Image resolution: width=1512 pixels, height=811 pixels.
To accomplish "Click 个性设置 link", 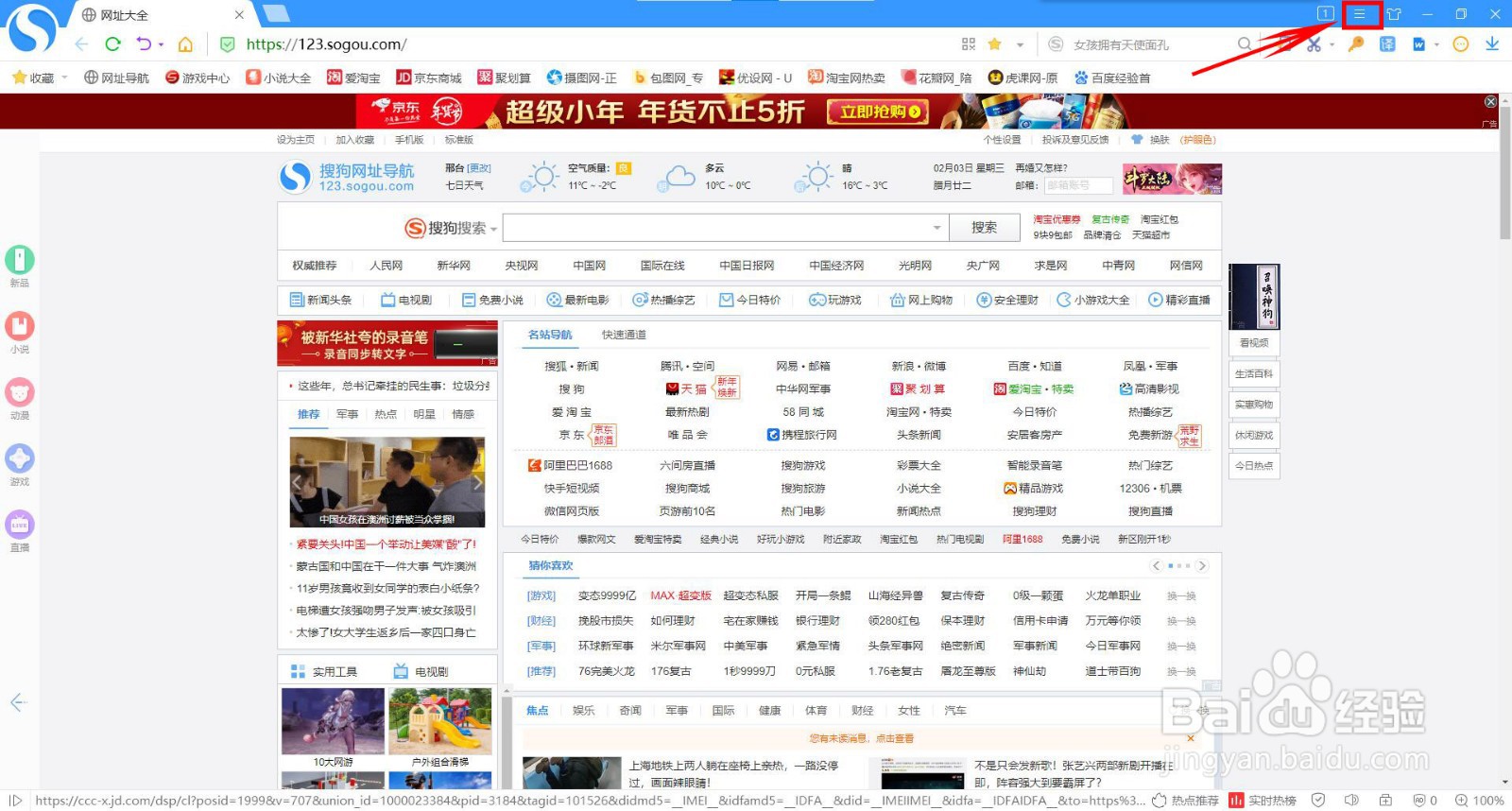I will pos(1002,140).
